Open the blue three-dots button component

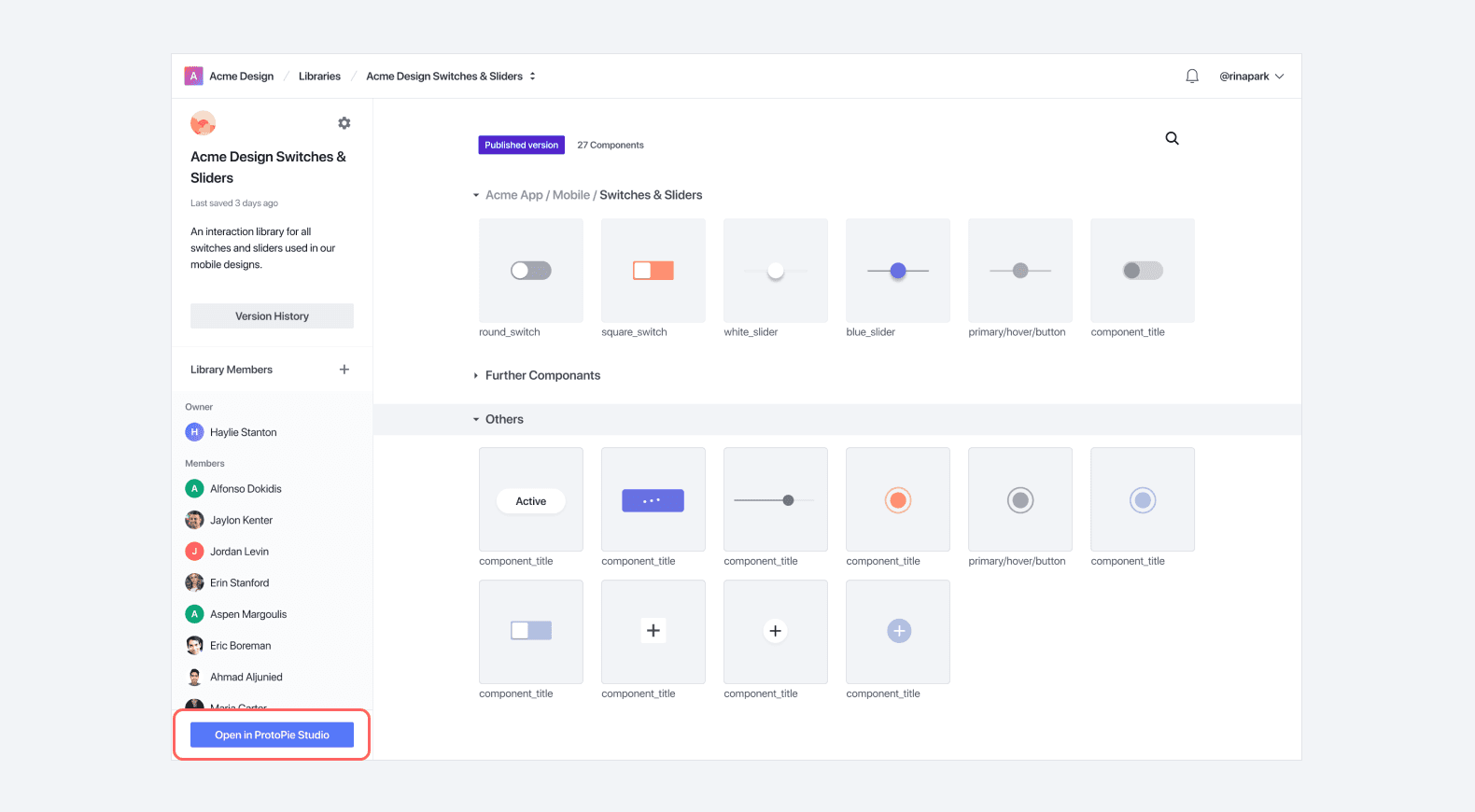pyautogui.click(x=653, y=499)
